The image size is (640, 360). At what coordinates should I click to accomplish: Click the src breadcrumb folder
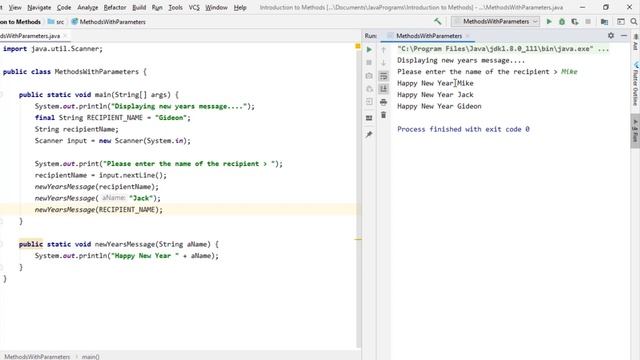56,22
